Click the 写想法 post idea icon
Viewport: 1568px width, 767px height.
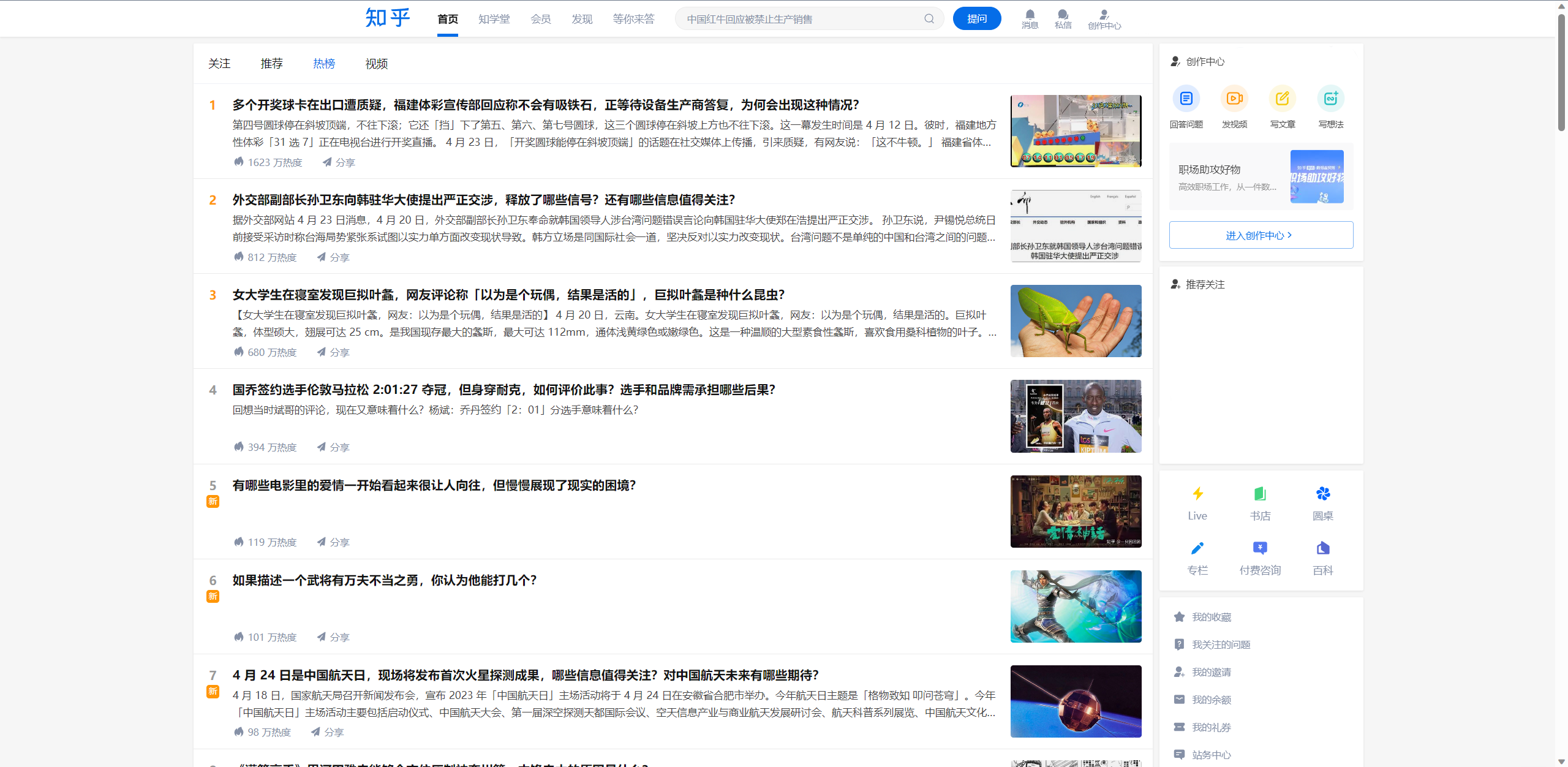1330,99
